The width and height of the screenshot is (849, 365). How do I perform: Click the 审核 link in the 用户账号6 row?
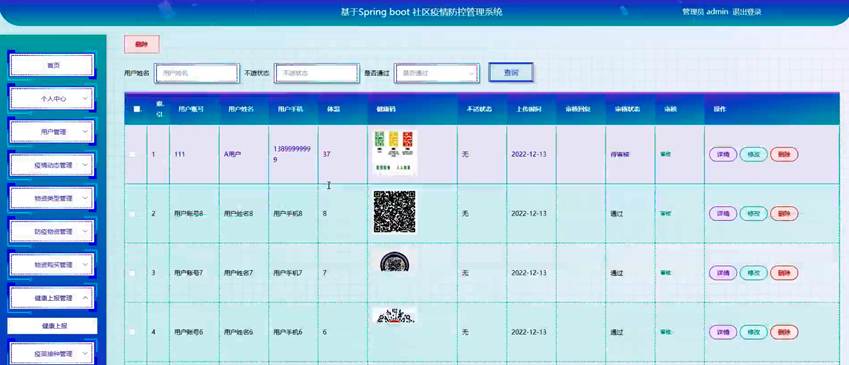[x=665, y=332]
